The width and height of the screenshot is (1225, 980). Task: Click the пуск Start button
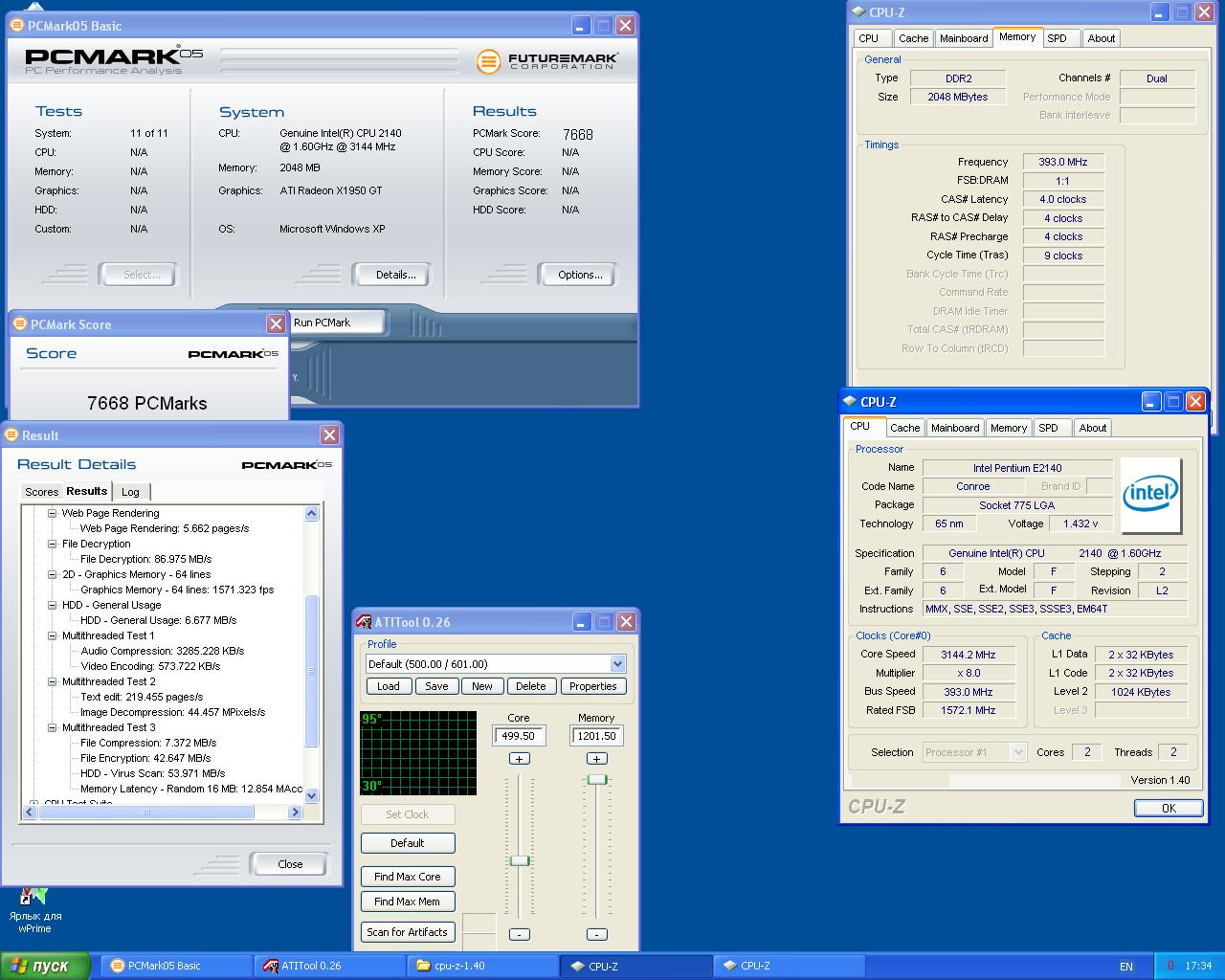45,967
